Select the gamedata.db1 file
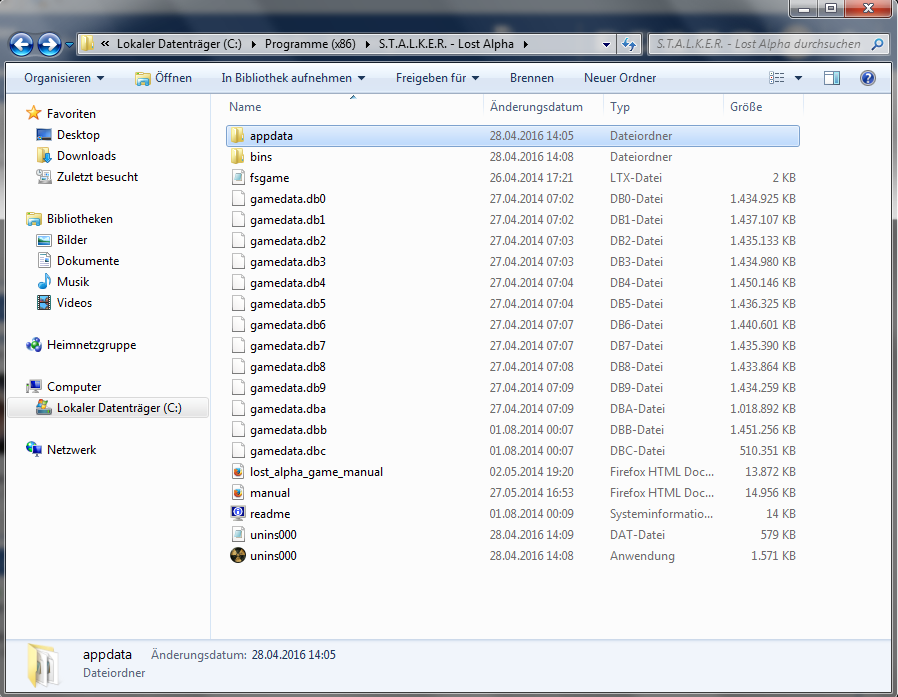 tap(513, 220)
